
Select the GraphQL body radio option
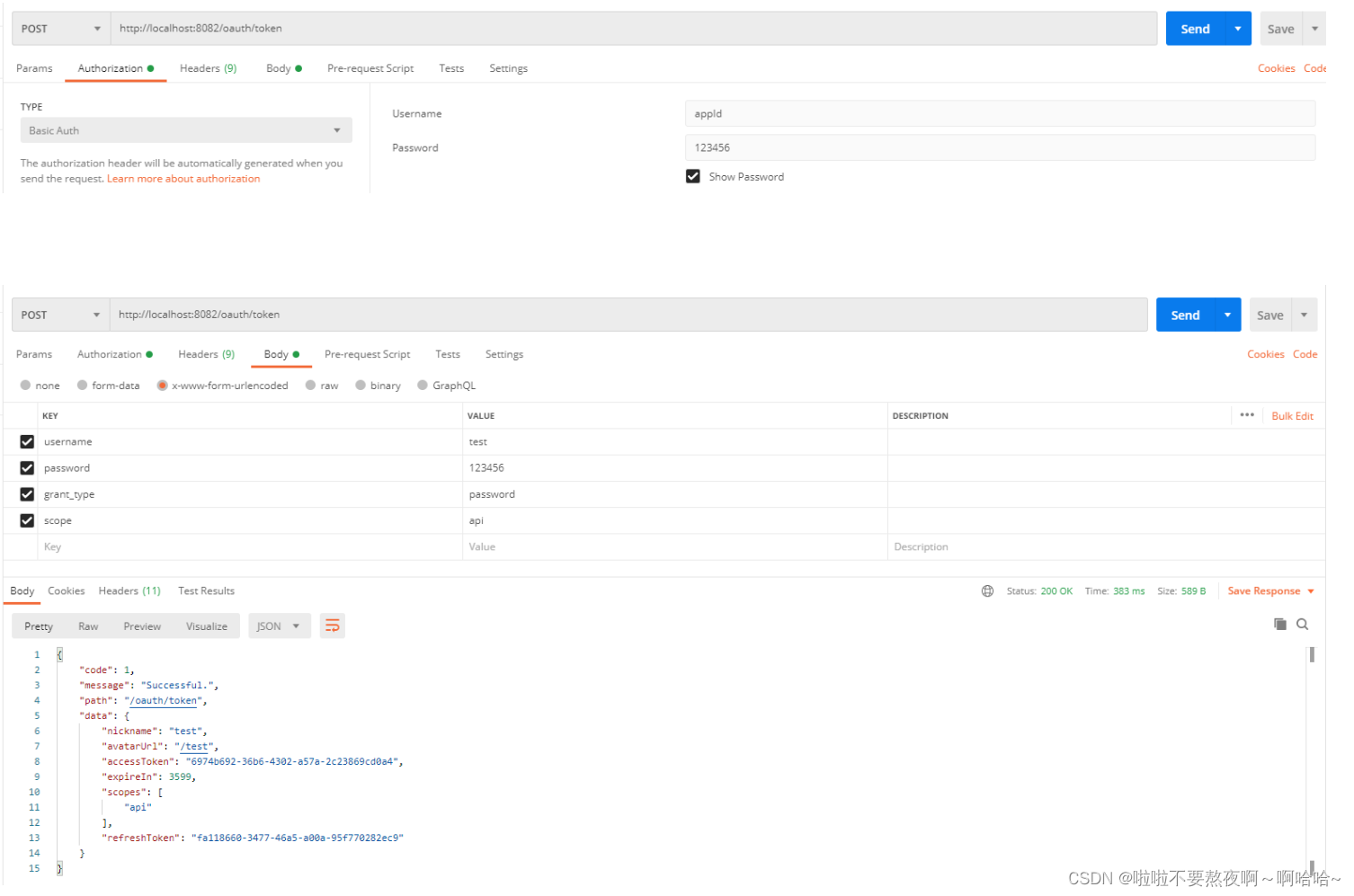(423, 386)
